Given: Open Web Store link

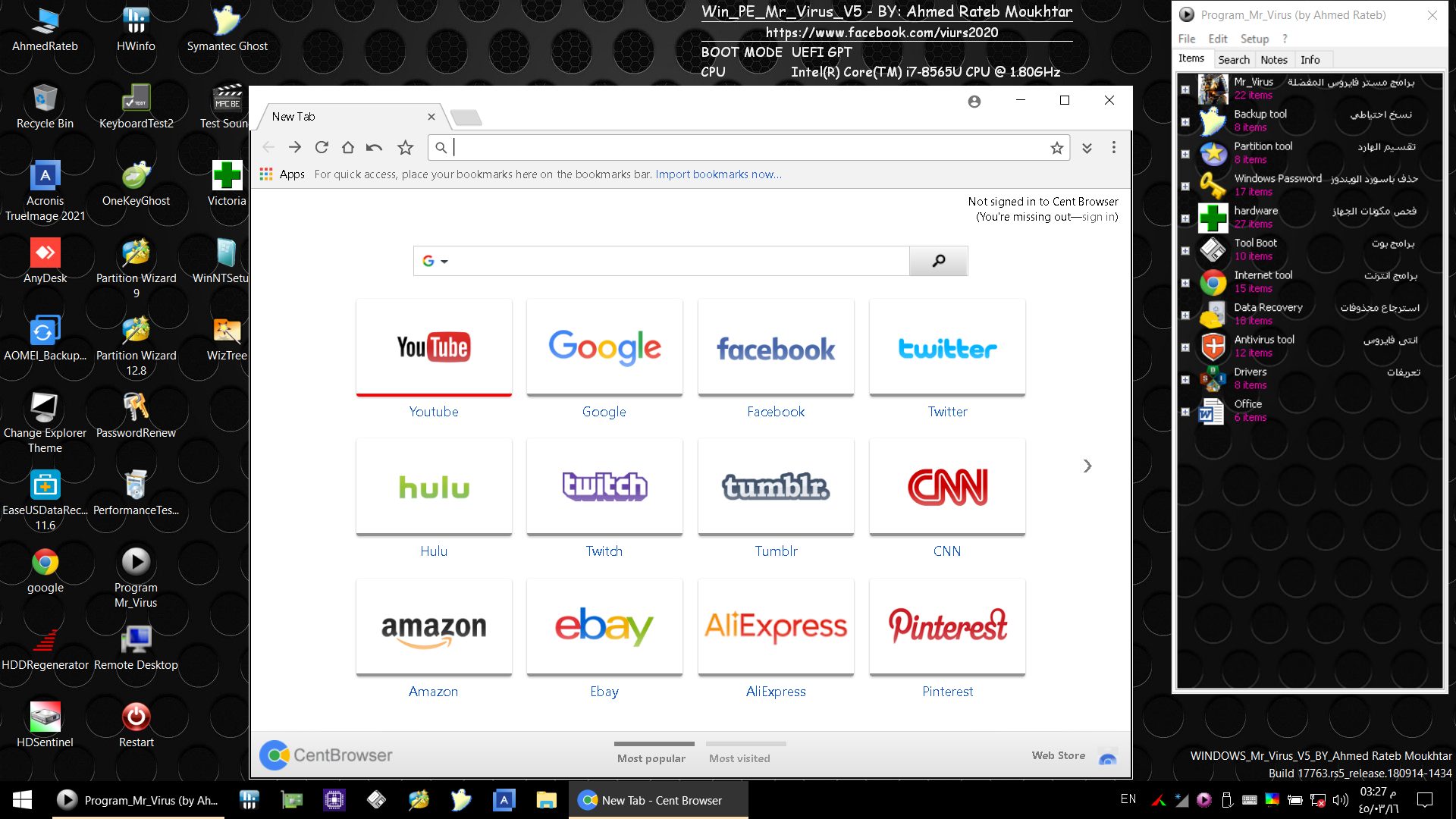Looking at the screenshot, I should (x=1058, y=755).
